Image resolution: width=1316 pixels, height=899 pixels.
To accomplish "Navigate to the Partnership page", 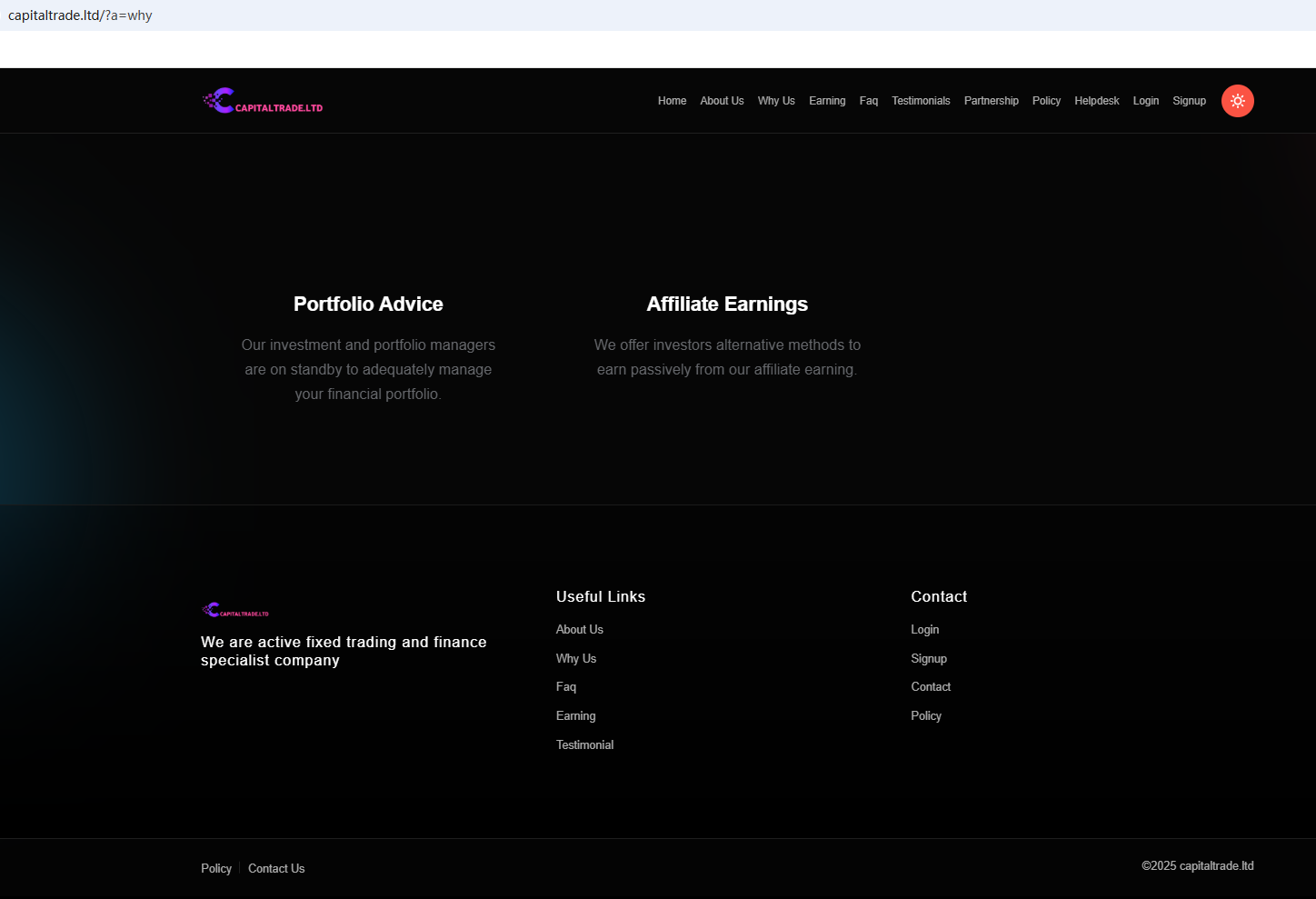I will click(991, 101).
